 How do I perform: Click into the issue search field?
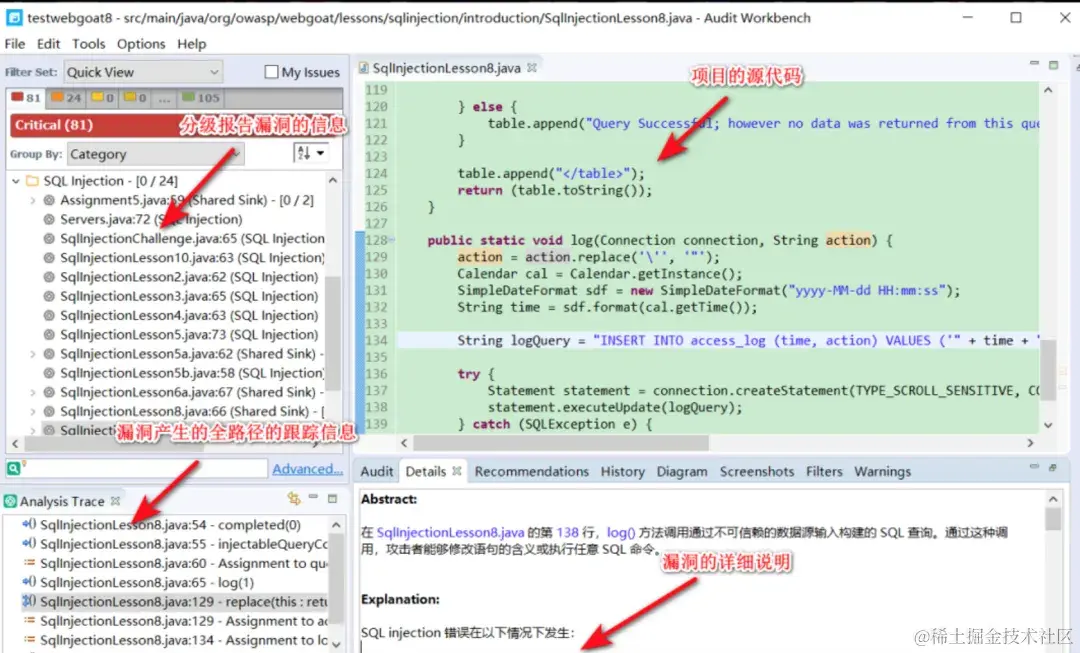point(145,468)
